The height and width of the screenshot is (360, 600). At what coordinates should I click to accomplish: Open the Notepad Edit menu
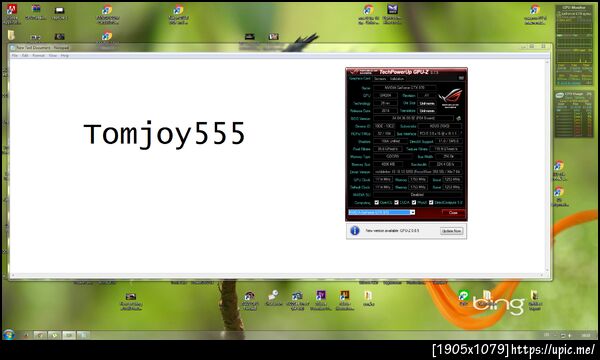point(25,55)
